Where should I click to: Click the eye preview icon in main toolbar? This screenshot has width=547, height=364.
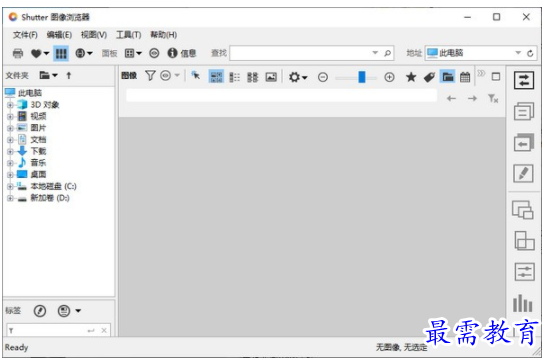pos(154,53)
